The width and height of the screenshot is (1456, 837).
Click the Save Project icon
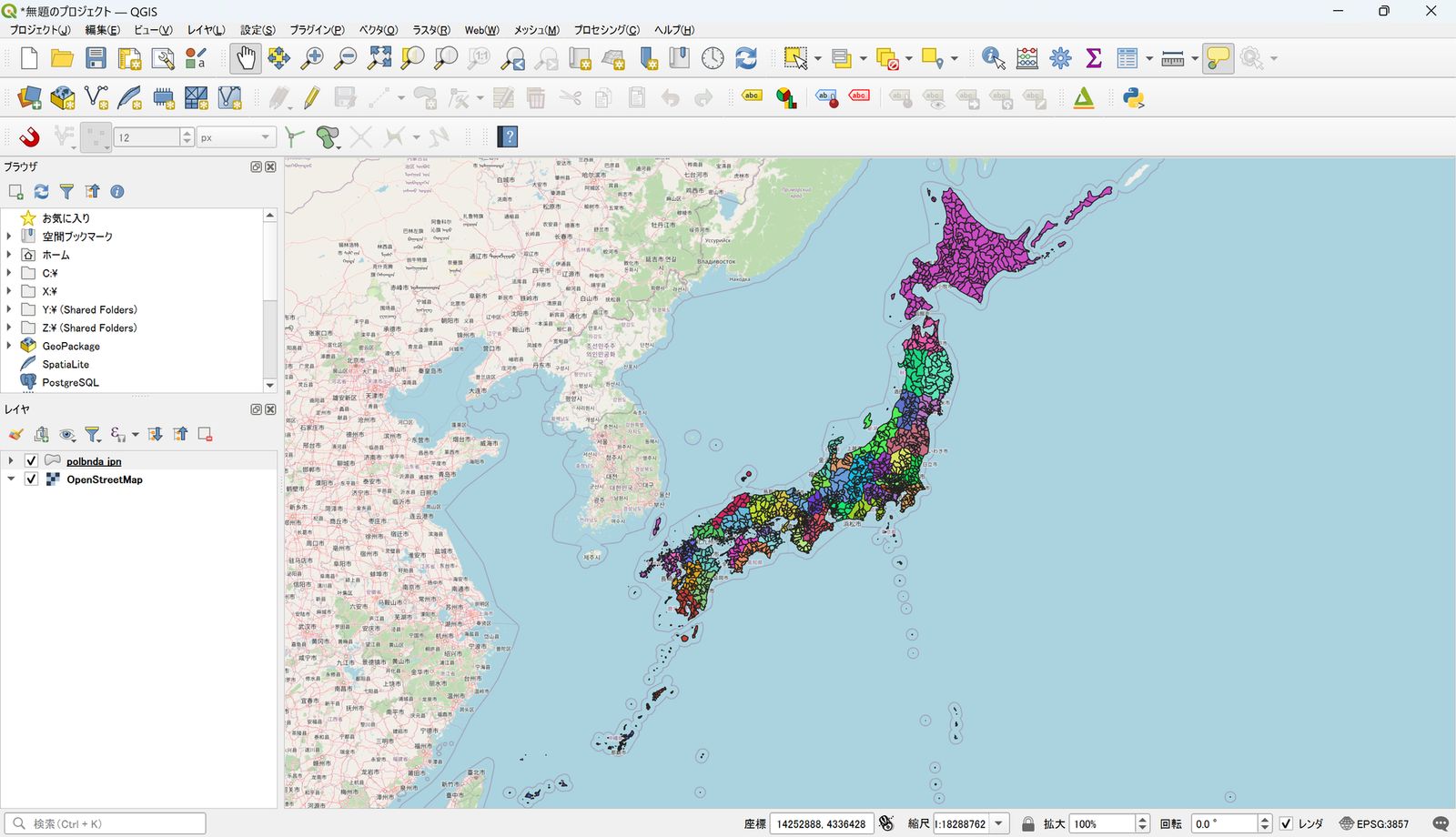click(x=96, y=58)
